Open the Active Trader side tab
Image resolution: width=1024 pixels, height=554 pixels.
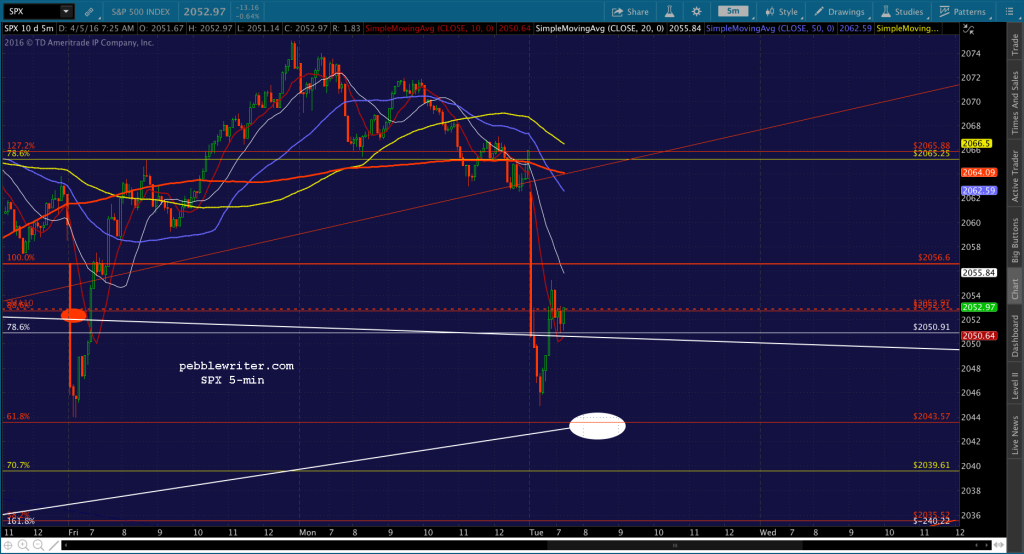point(1015,176)
